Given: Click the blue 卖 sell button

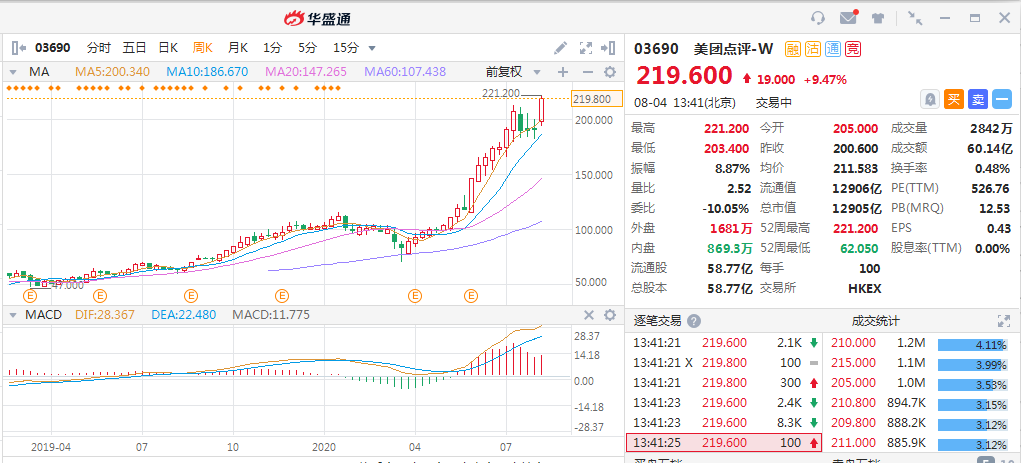Looking at the screenshot, I should coord(978,100).
